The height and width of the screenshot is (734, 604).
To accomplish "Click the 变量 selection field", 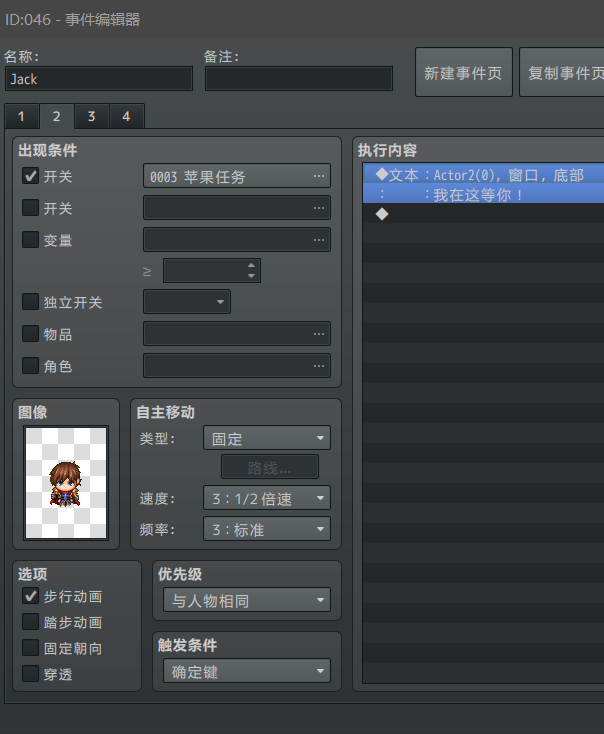I will click(237, 240).
